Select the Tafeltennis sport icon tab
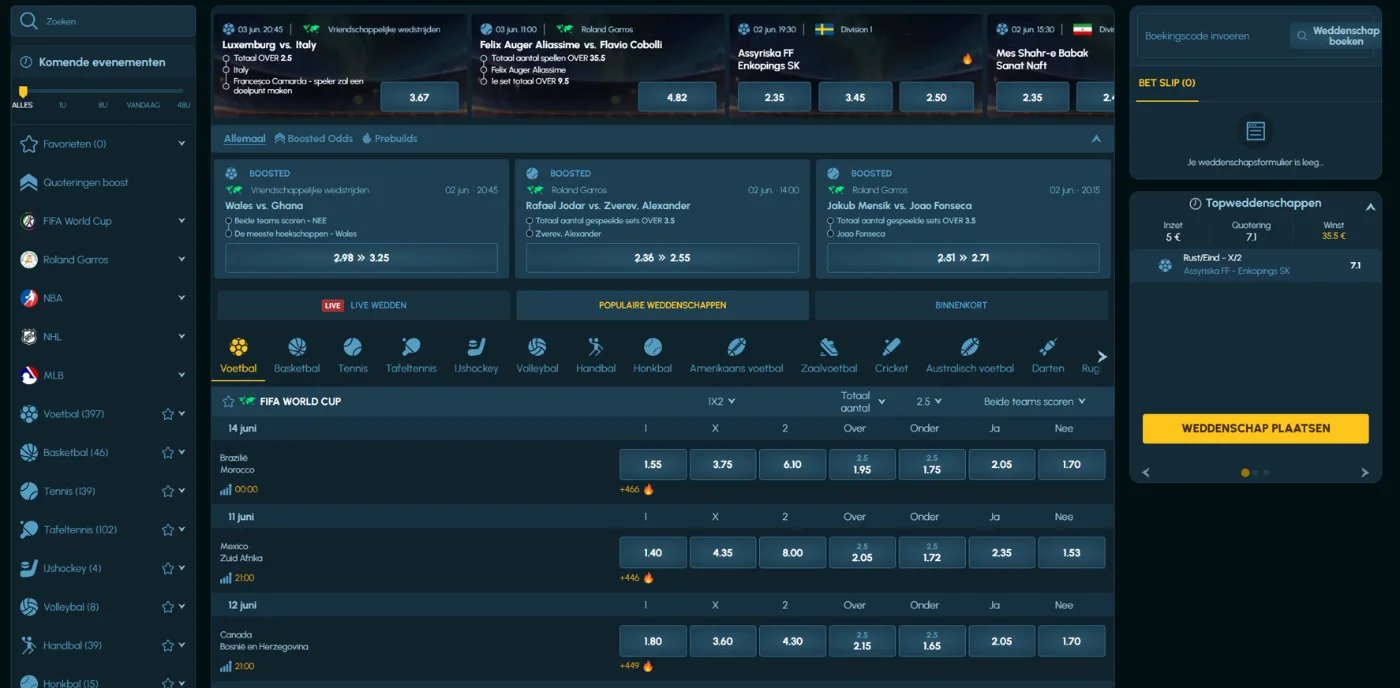The width and height of the screenshot is (1400, 688). pos(411,356)
